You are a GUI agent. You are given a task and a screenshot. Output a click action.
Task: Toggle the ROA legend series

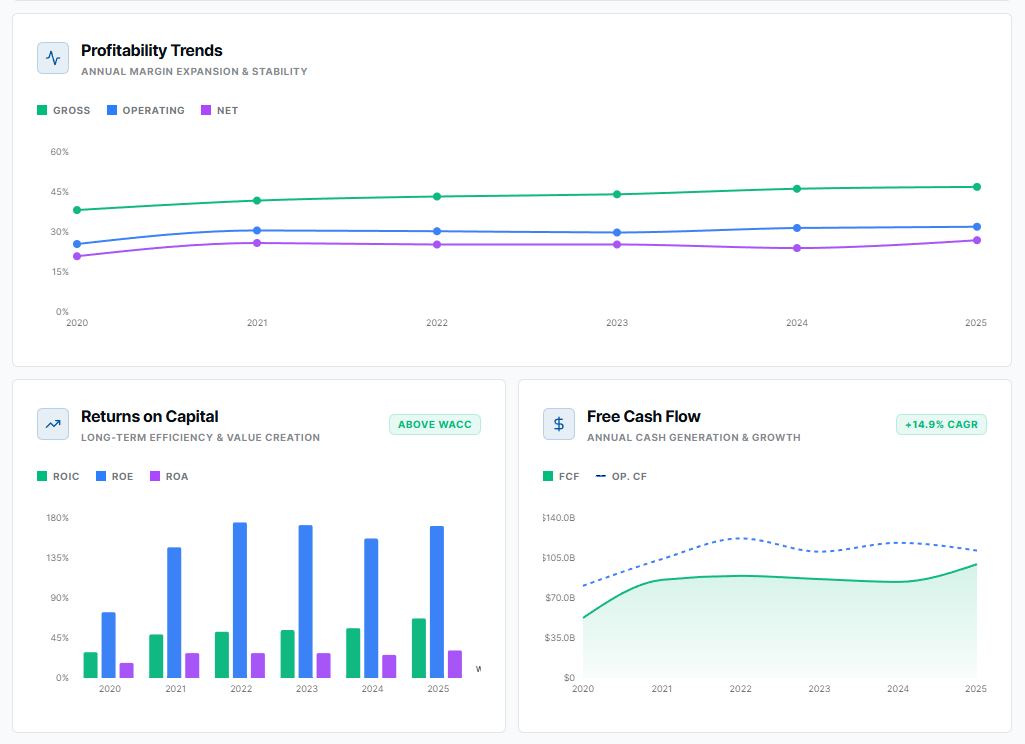pos(169,476)
